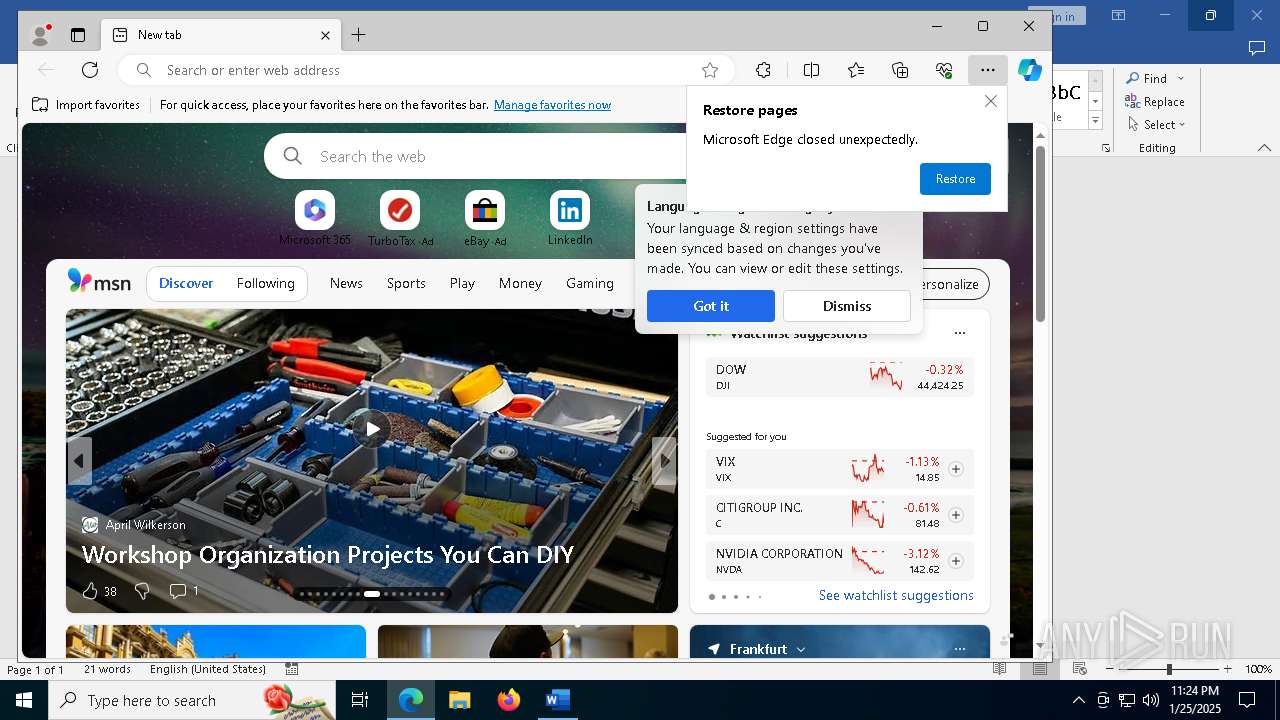Image resolution: width=1280 pixels, height=720 pixels.
Task: Click Import favorites button
Action: 86,105
